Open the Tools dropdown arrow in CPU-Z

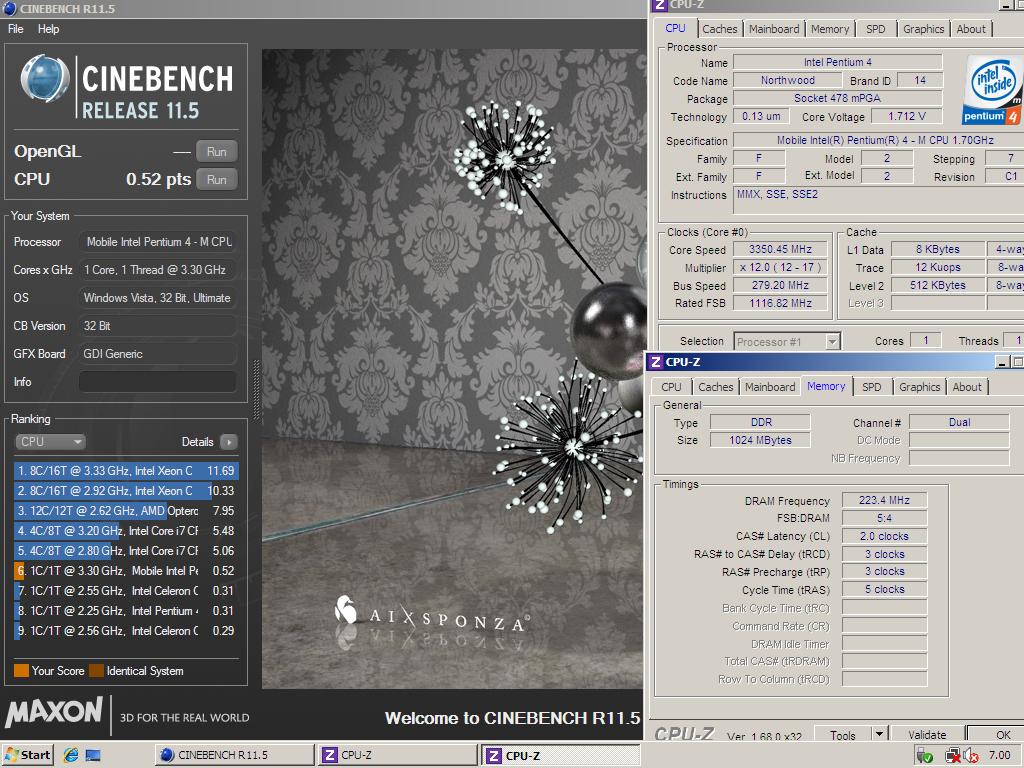pyautogui.click(x=880, y=735)
